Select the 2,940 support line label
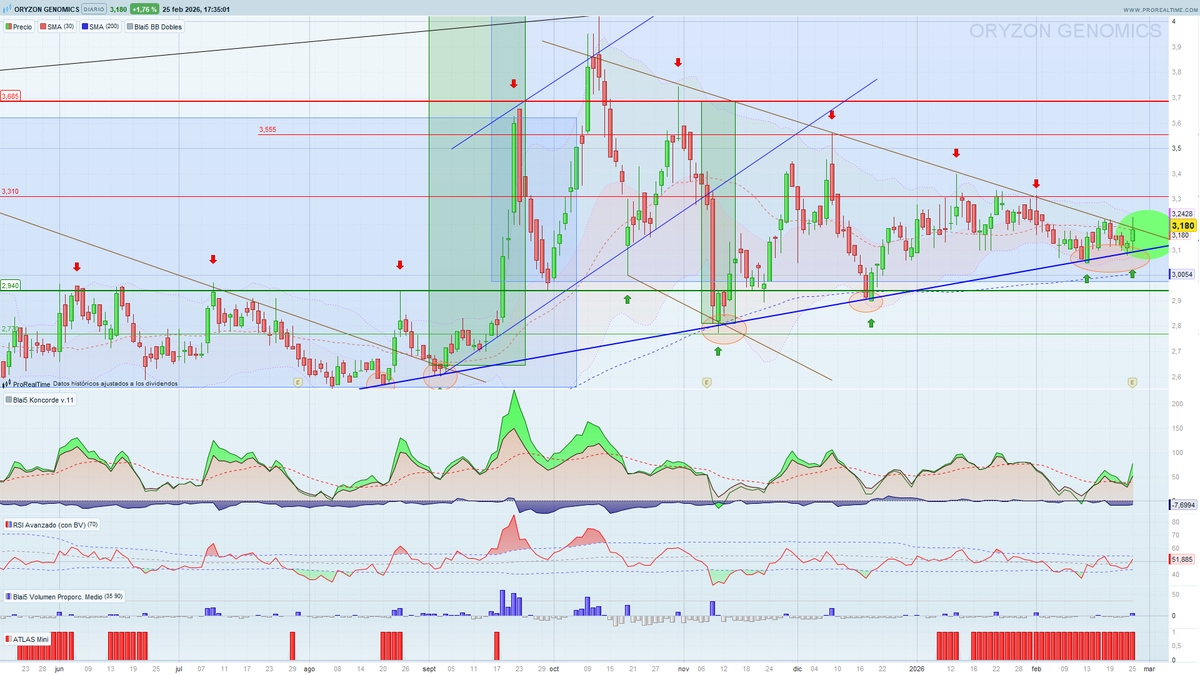 point(10,285)
